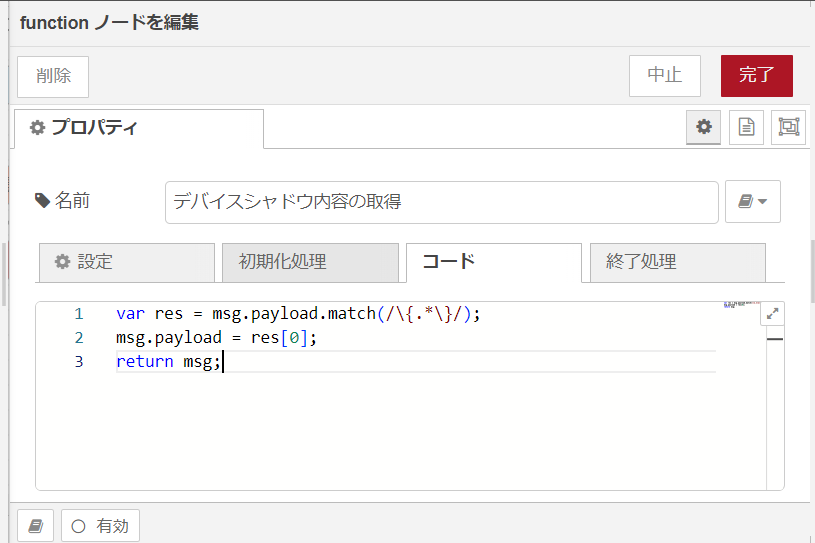Screen dimensions: 815x543
Task: Switch to the 終了処理 tab
Action: 678,262
